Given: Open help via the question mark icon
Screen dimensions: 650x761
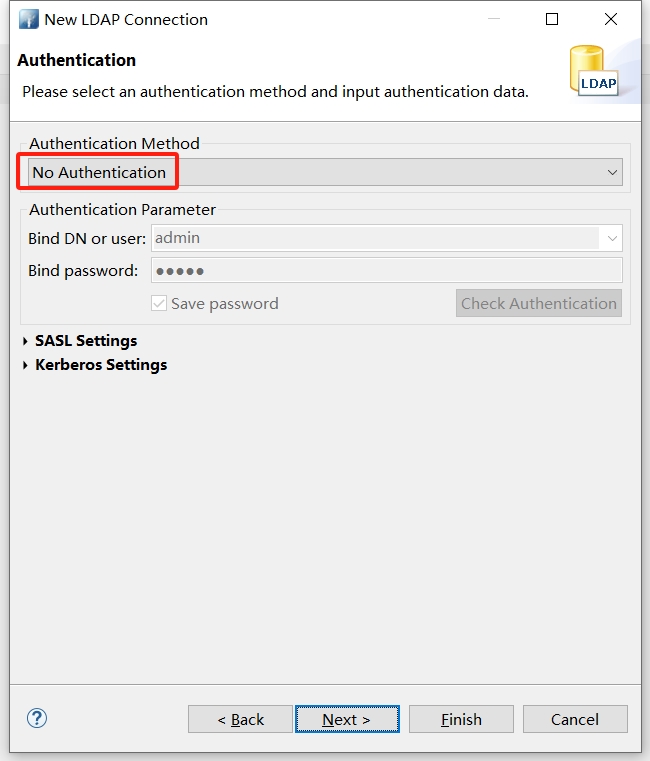Looking at the screenshot, I should pos(37,718).
